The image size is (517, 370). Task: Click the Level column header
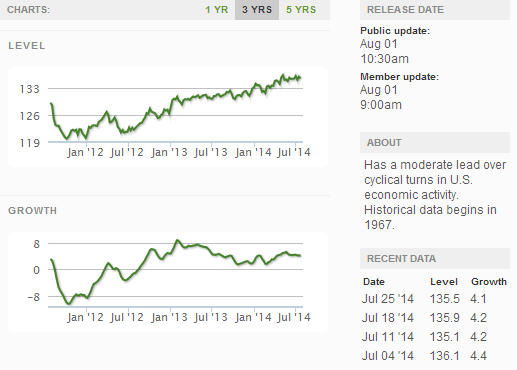click(444, 282)
